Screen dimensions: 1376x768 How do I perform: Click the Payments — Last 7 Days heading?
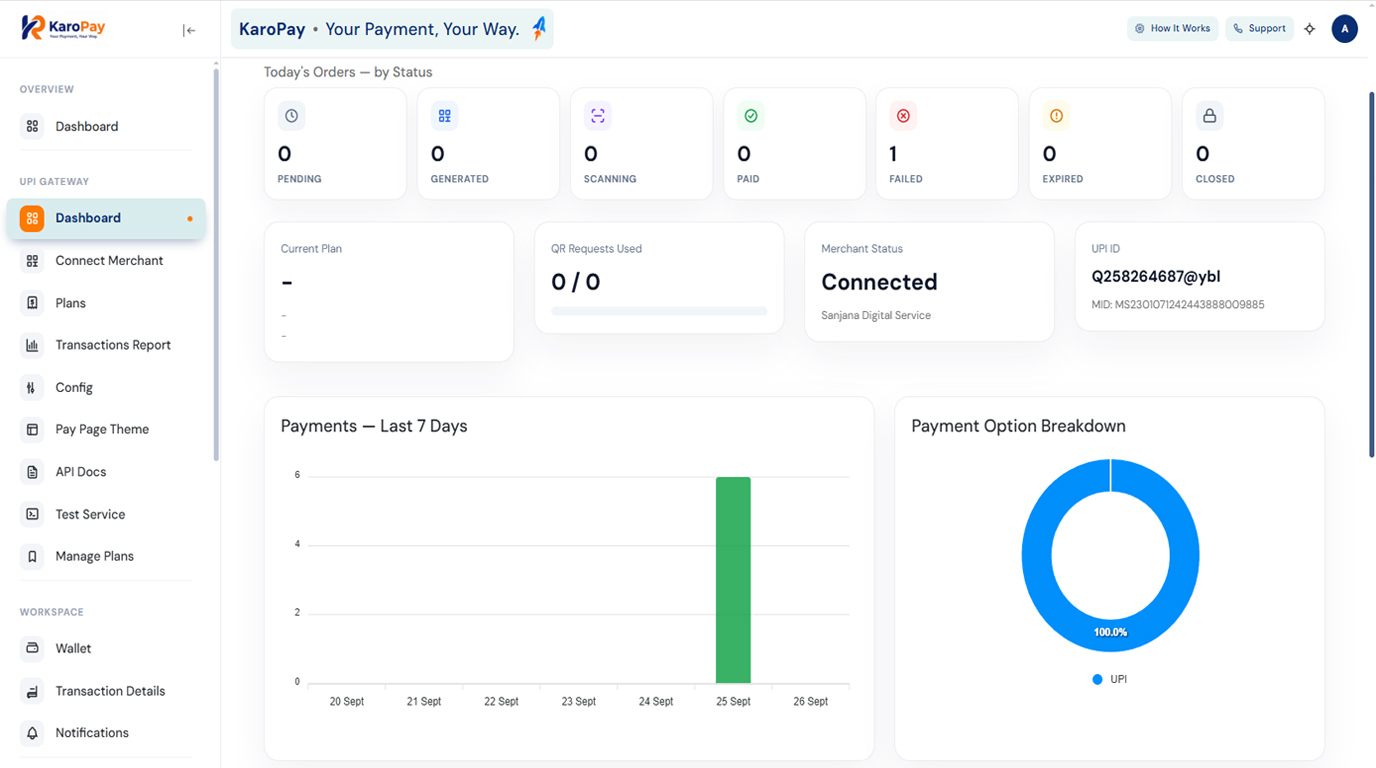(x=374, y=426)
